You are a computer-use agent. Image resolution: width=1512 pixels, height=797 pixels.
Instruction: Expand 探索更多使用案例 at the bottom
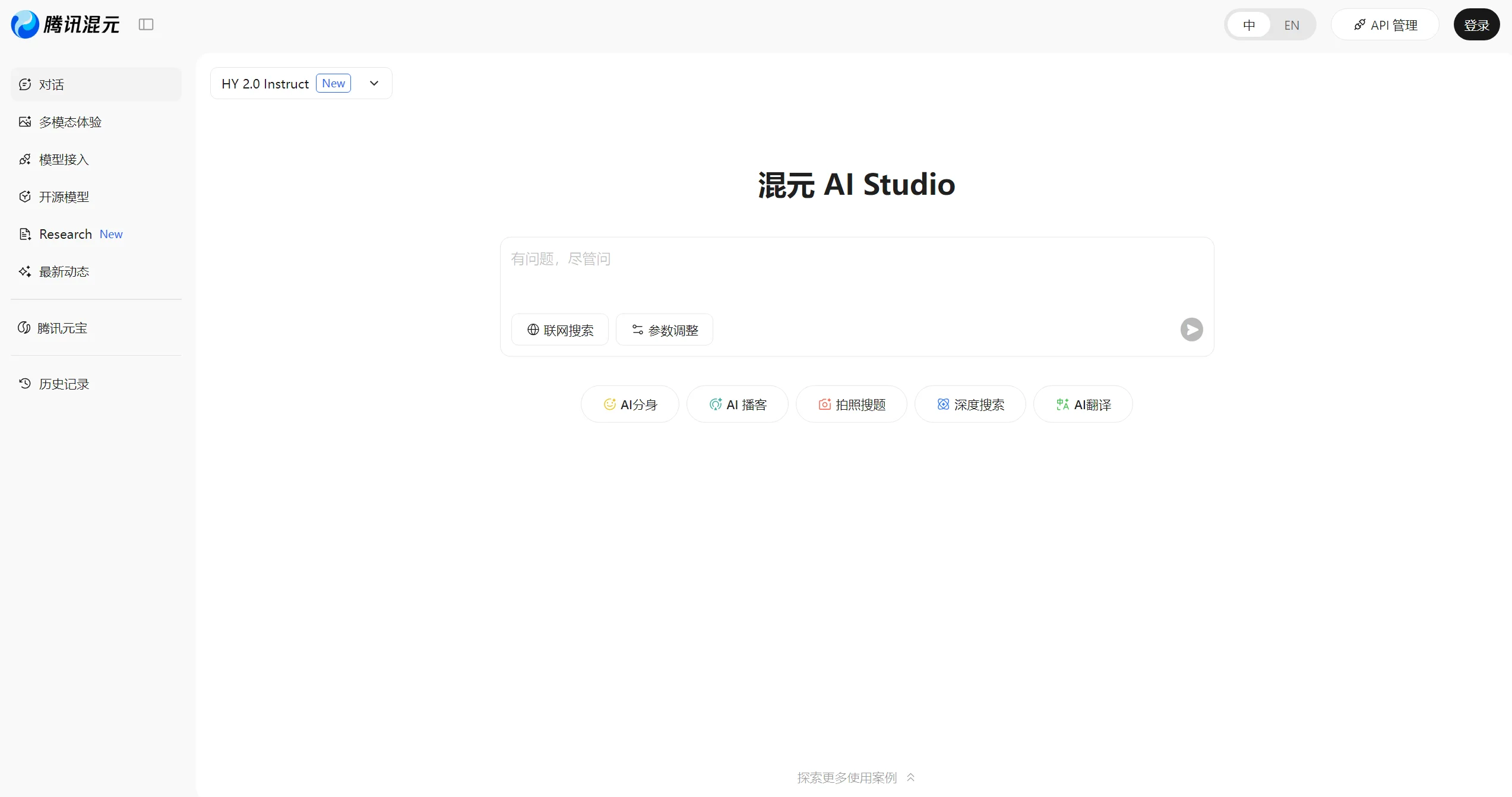coord(855,777)
